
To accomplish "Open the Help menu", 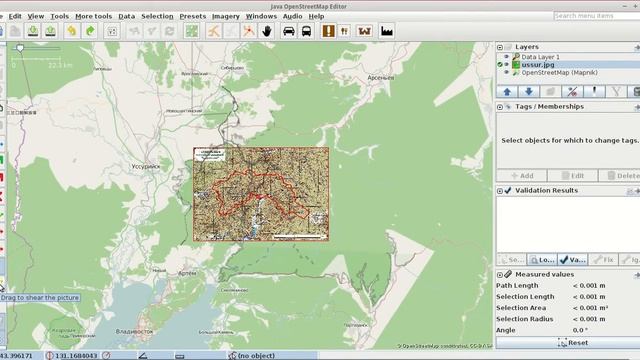I will tap(316, 16).
